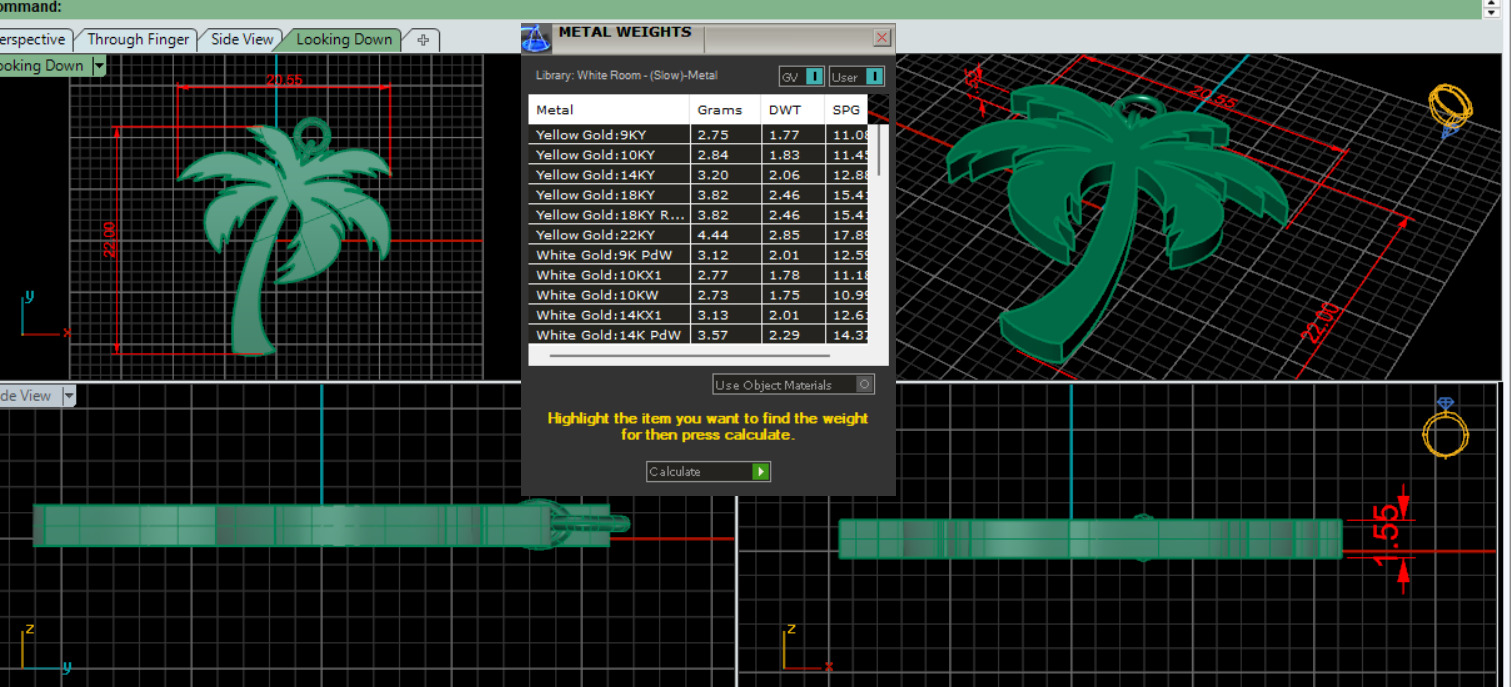
Task: Click DWT value 1.77
Action: (x=784, y=135)
